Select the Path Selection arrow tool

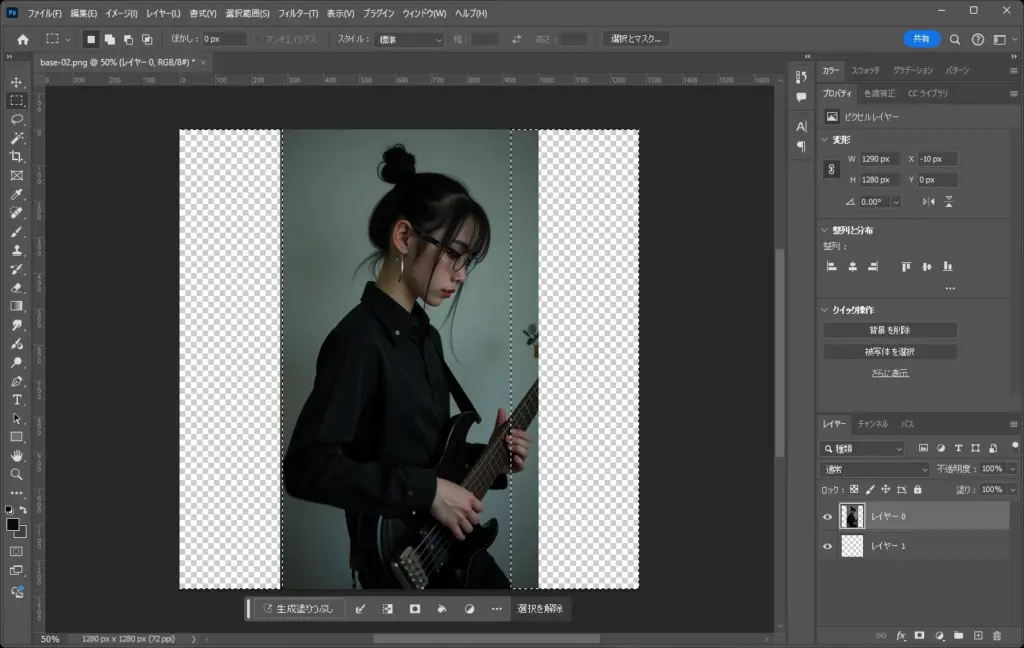[17, 419]
